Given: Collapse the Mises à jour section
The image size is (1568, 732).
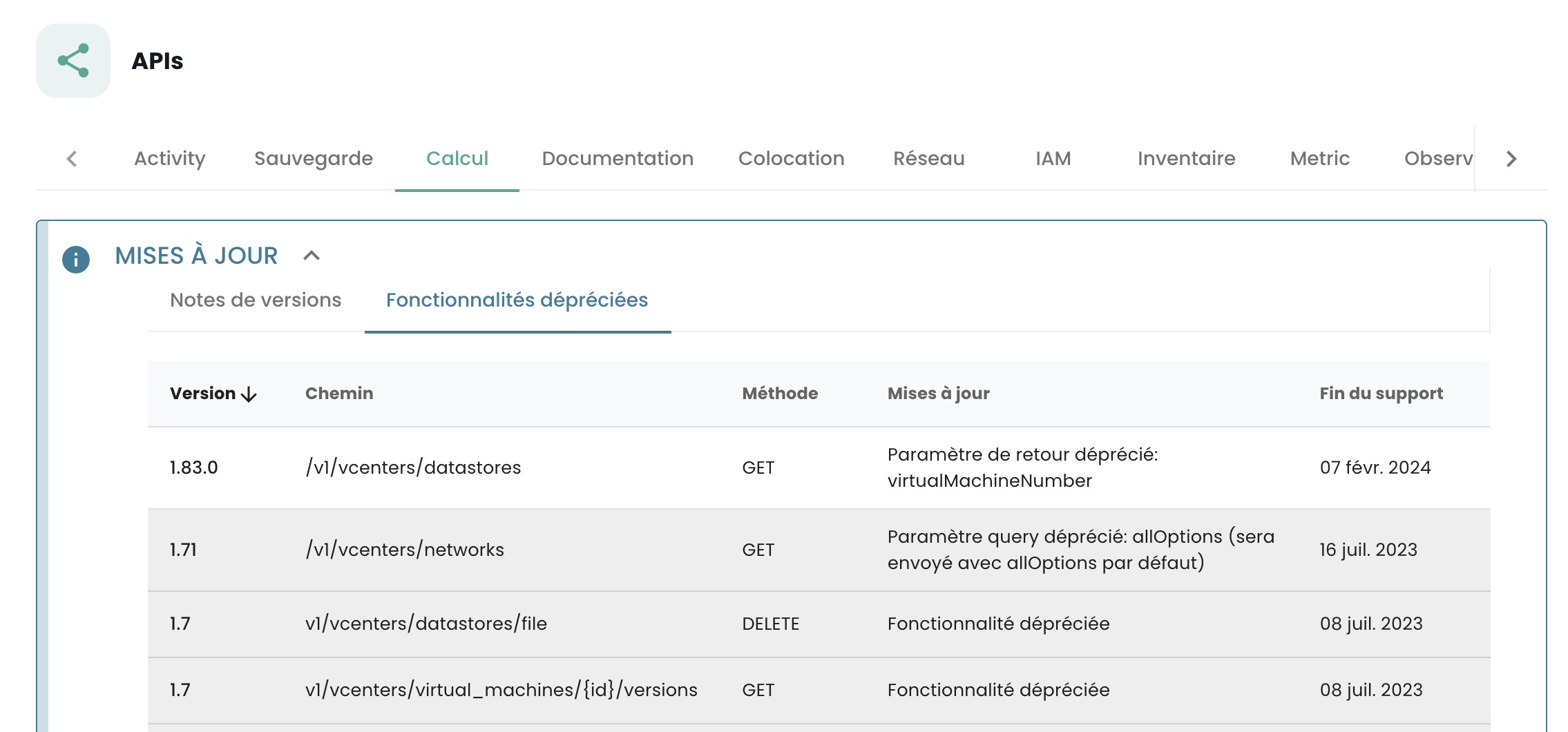Looking at the screenshot, I should click(312, 256).
